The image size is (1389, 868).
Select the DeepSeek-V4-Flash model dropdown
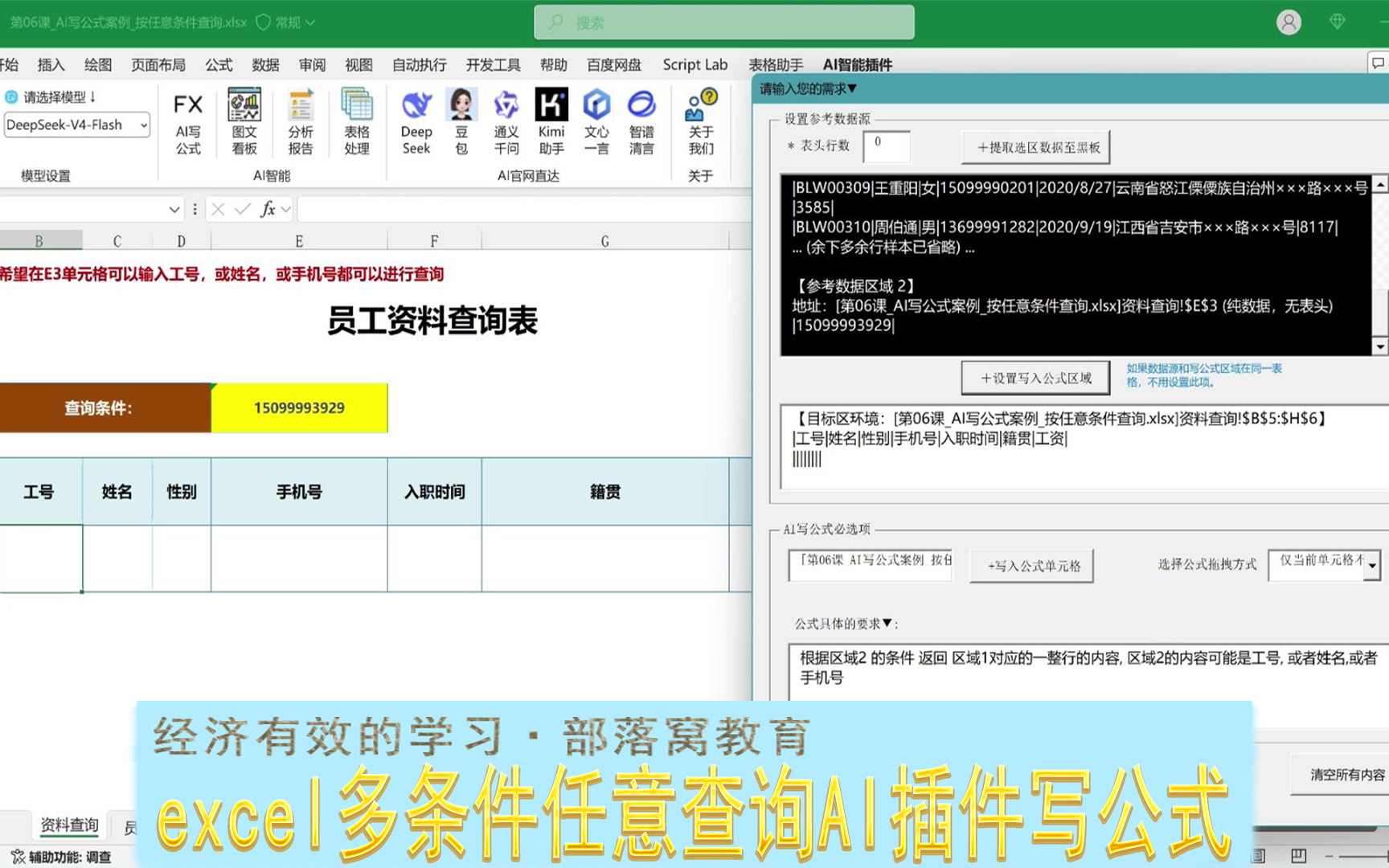click(77, 125)
